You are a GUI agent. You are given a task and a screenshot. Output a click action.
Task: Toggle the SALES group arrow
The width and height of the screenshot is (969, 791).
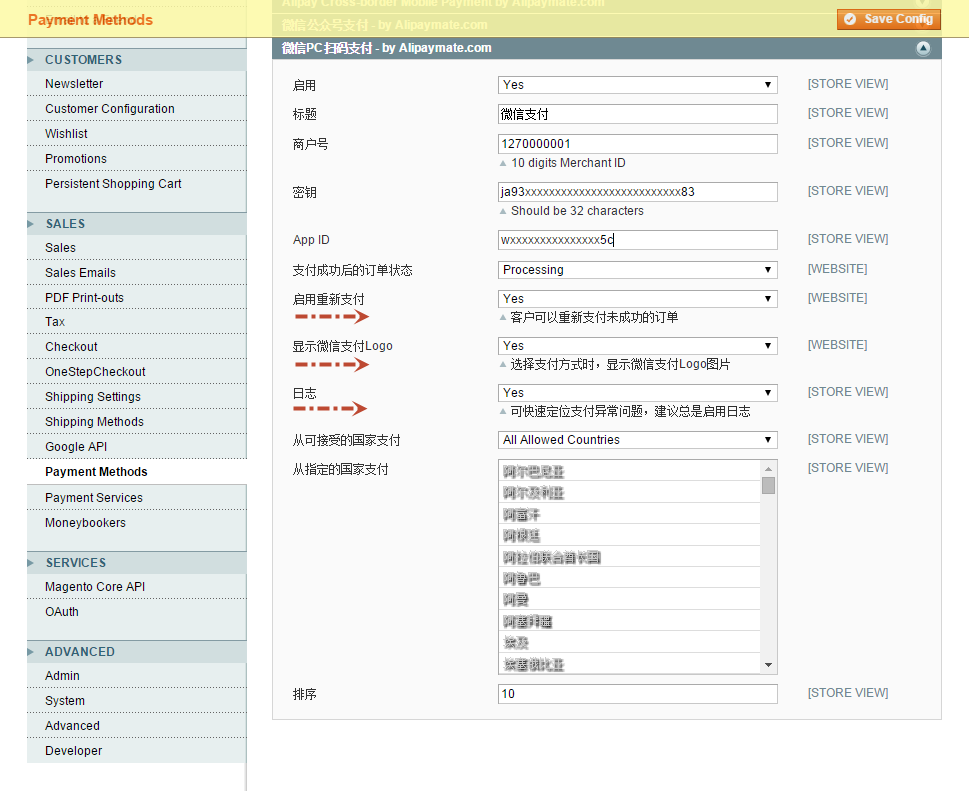point(30,224)
